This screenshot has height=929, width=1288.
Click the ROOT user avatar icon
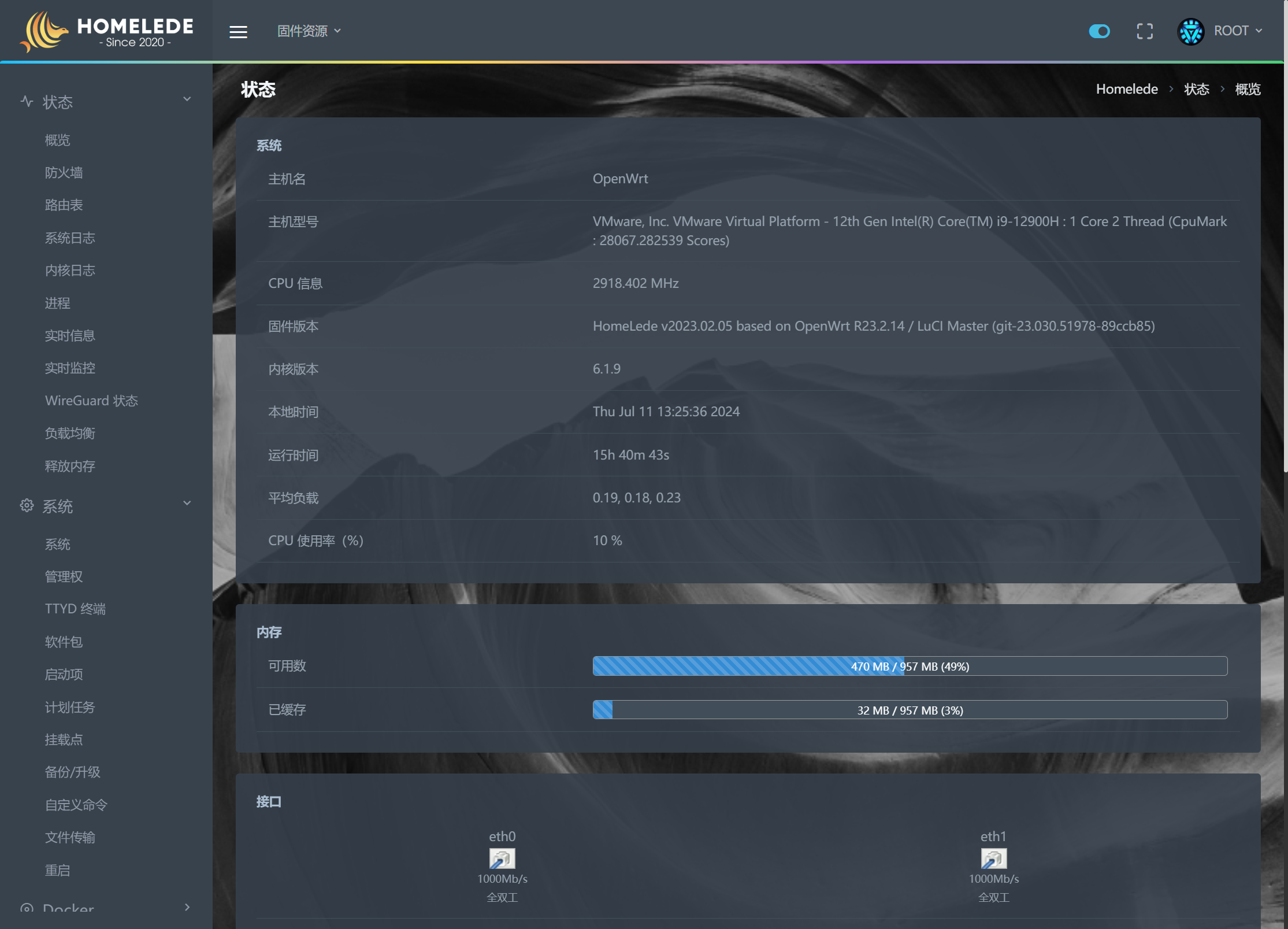(x=1191, y=31)
